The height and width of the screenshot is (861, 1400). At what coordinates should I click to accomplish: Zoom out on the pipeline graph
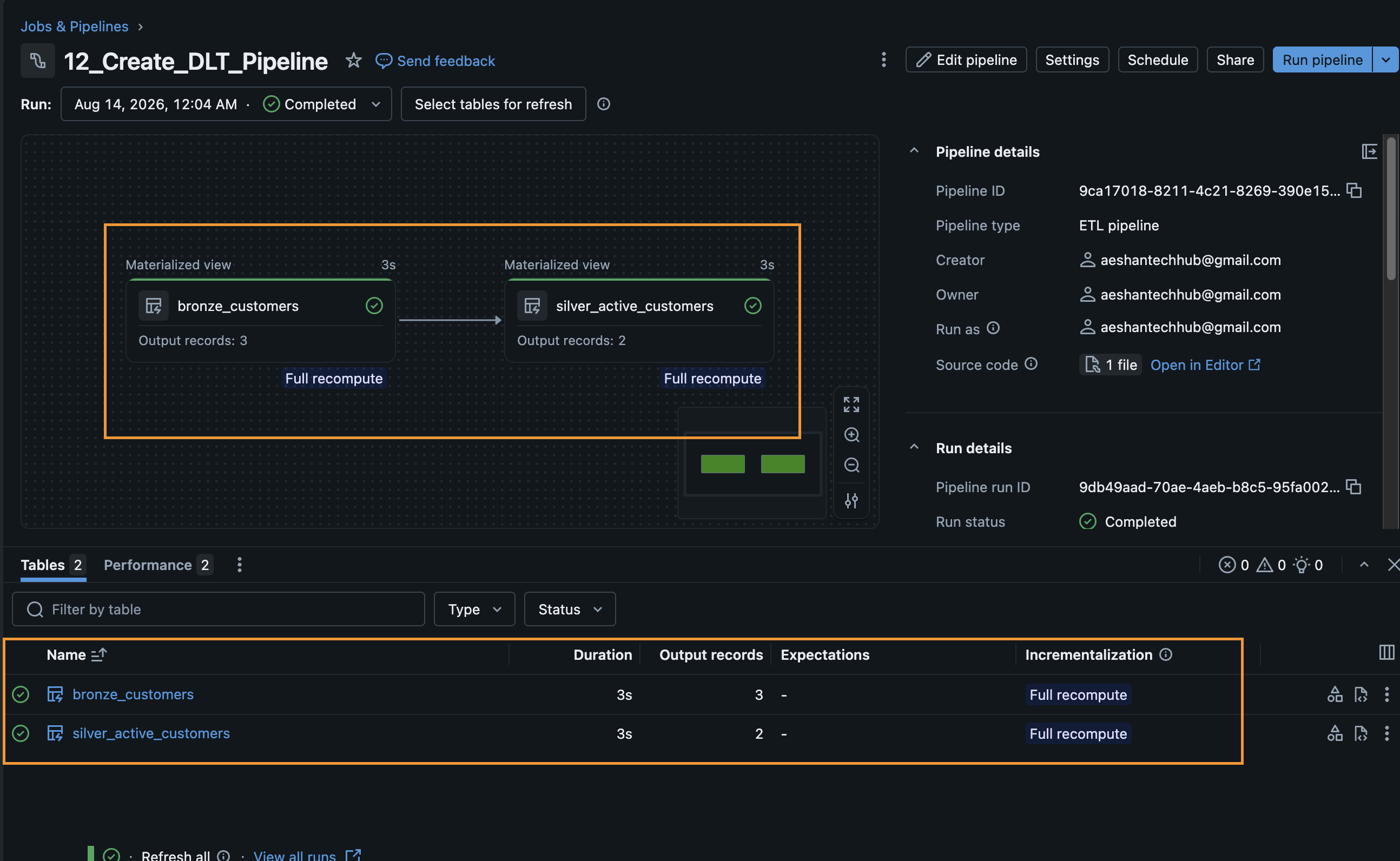click(x=851, y=465)
